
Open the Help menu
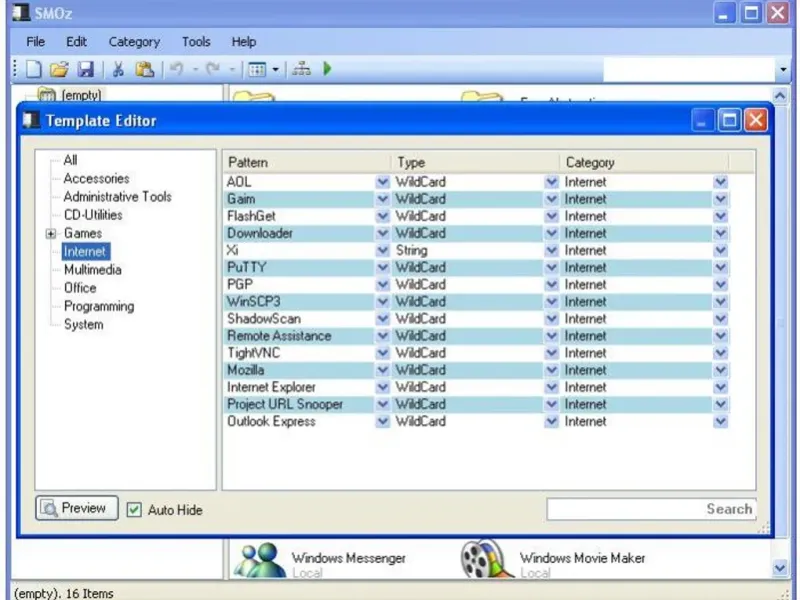[243, 42]
